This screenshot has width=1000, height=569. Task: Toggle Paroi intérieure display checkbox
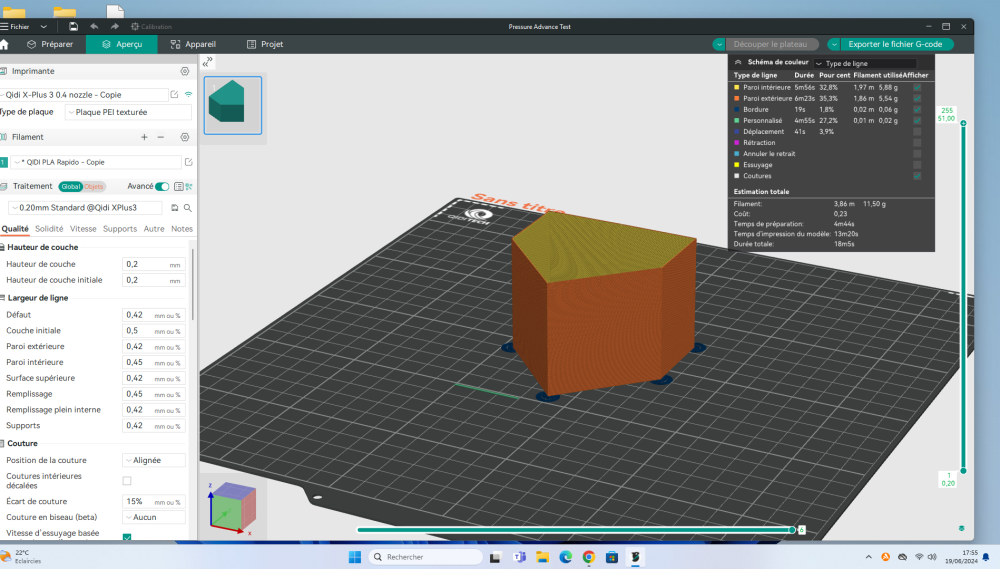917,87
